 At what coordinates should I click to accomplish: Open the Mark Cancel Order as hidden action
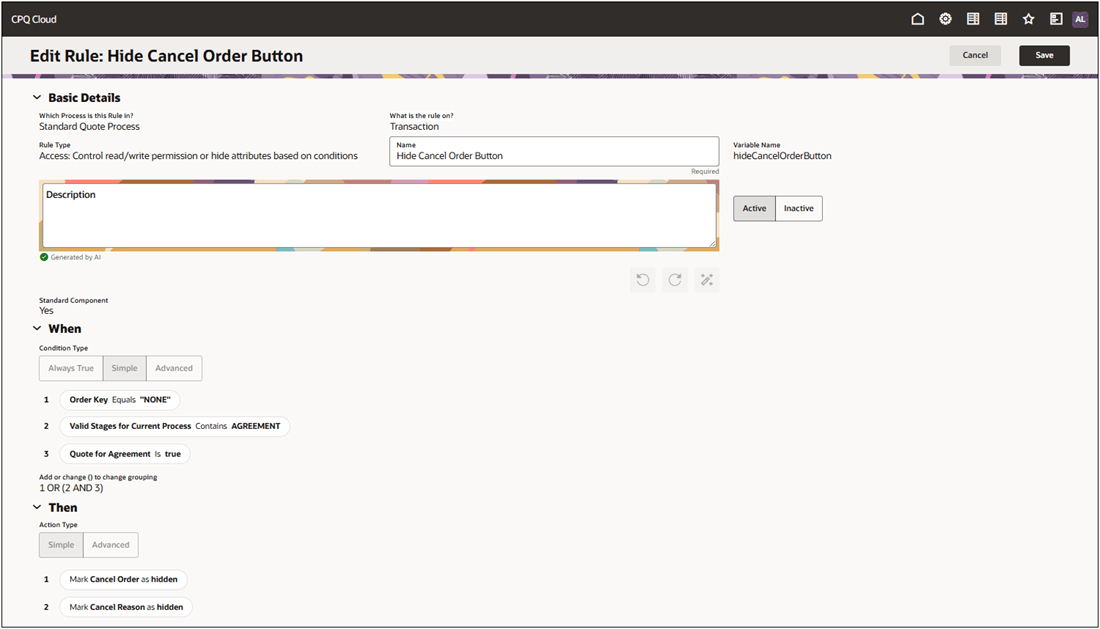coord(123,579)
